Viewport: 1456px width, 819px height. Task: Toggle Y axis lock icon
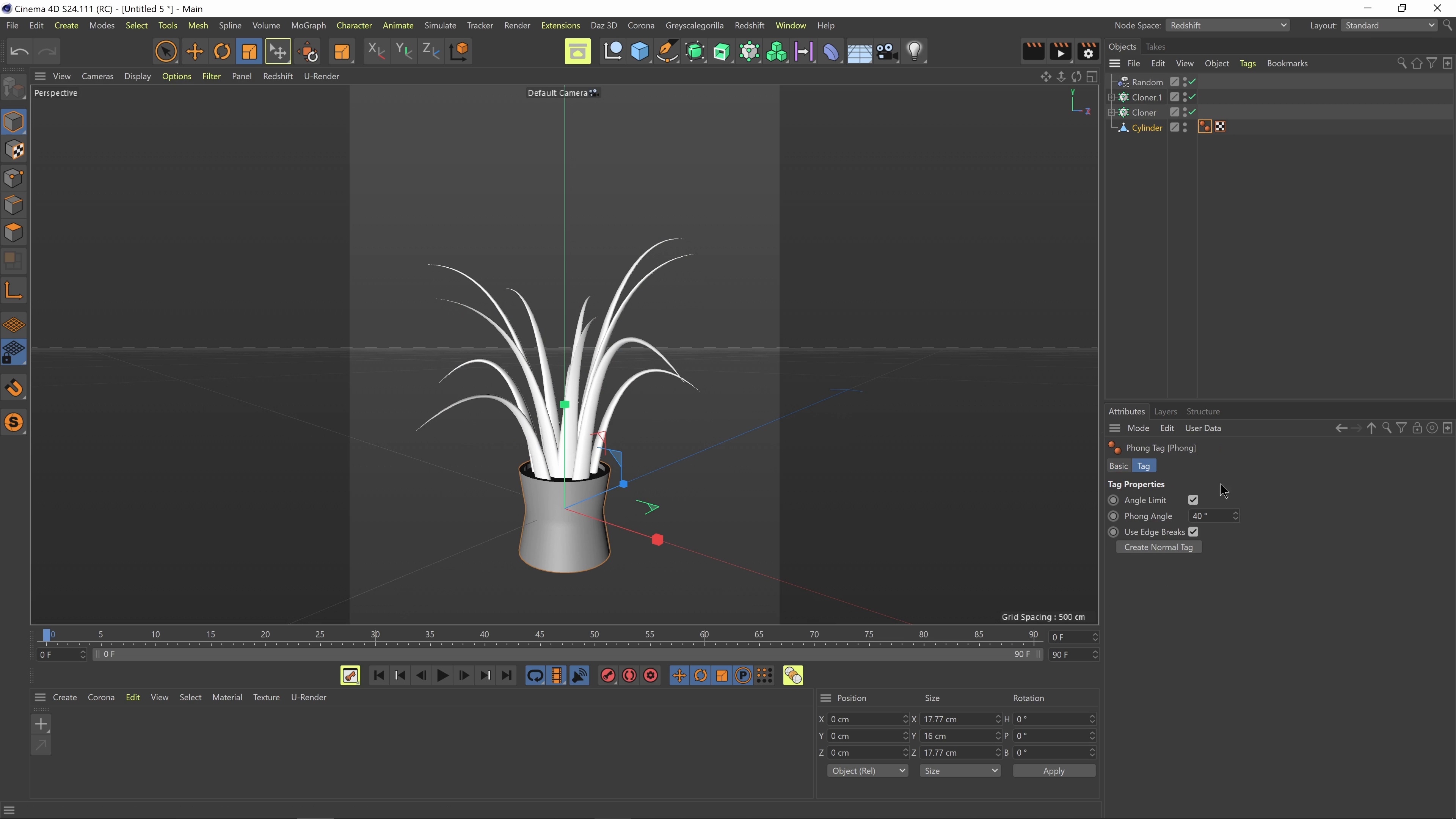pos(403,52)
